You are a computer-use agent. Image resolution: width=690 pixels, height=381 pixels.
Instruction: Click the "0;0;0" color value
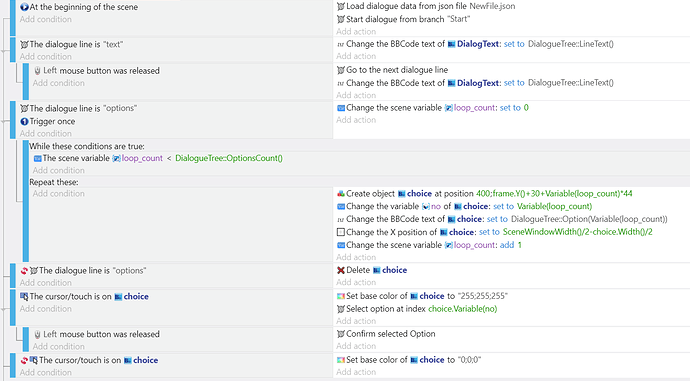pyautogui.click(x=470, y=360)
